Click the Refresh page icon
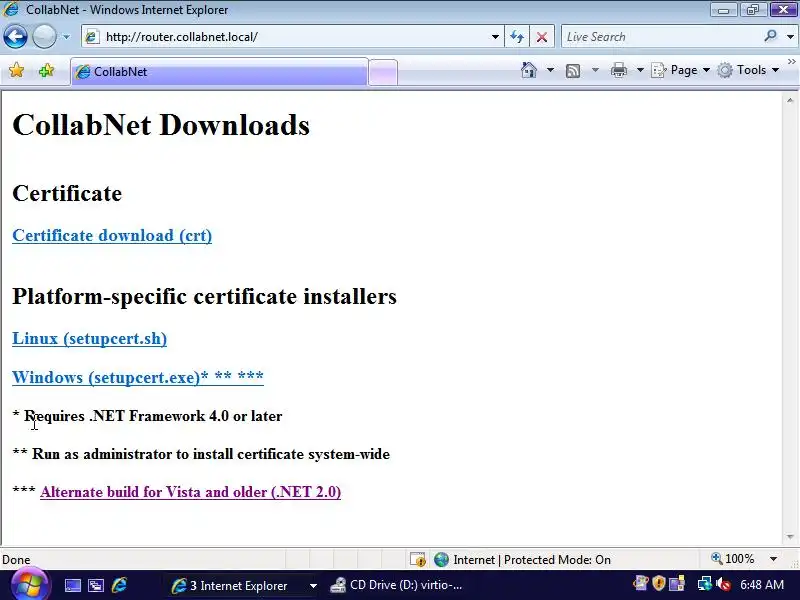The image size is (800, 600). point(517,37)
